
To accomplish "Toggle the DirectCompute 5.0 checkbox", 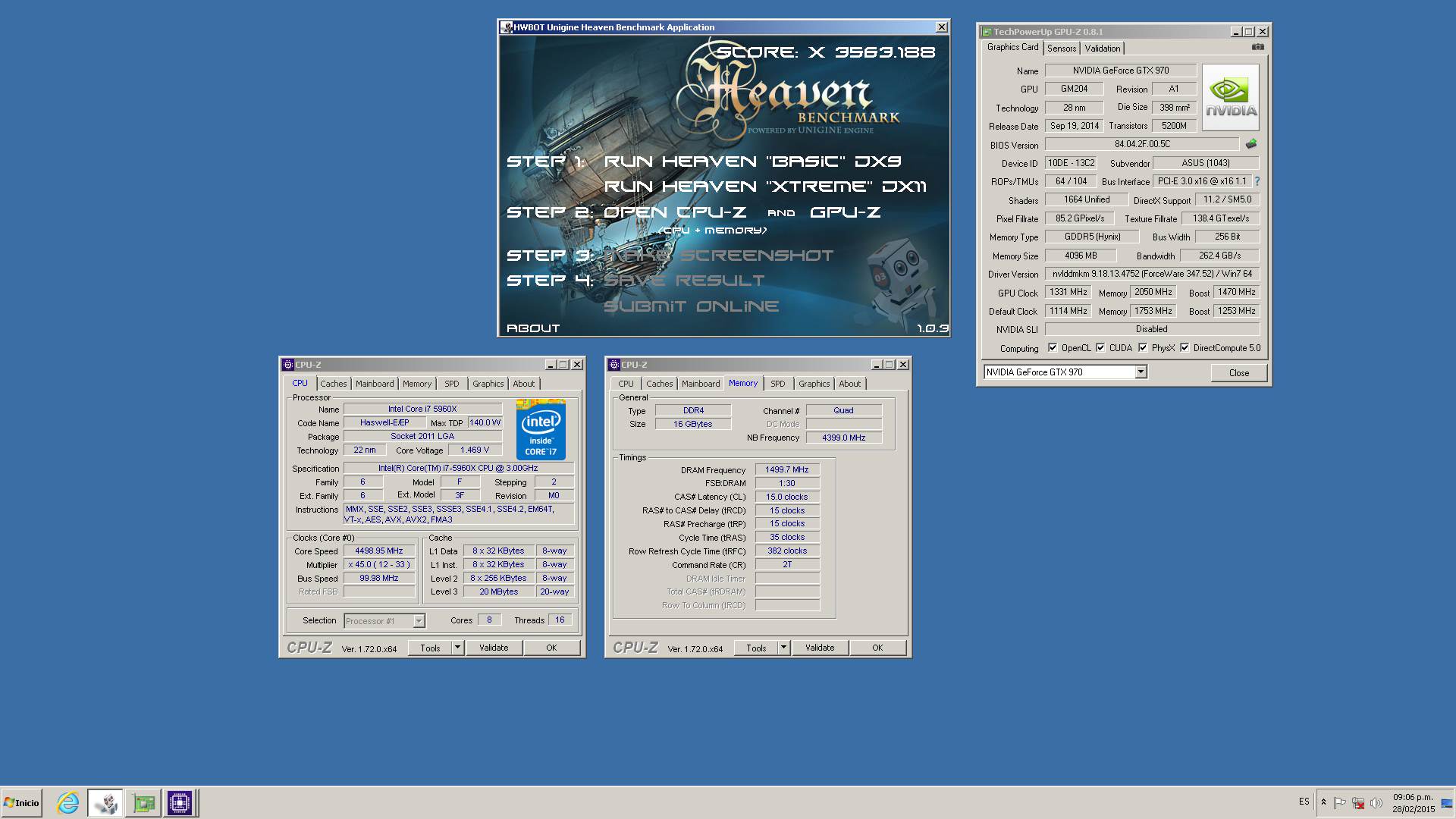I will 1185,348.
